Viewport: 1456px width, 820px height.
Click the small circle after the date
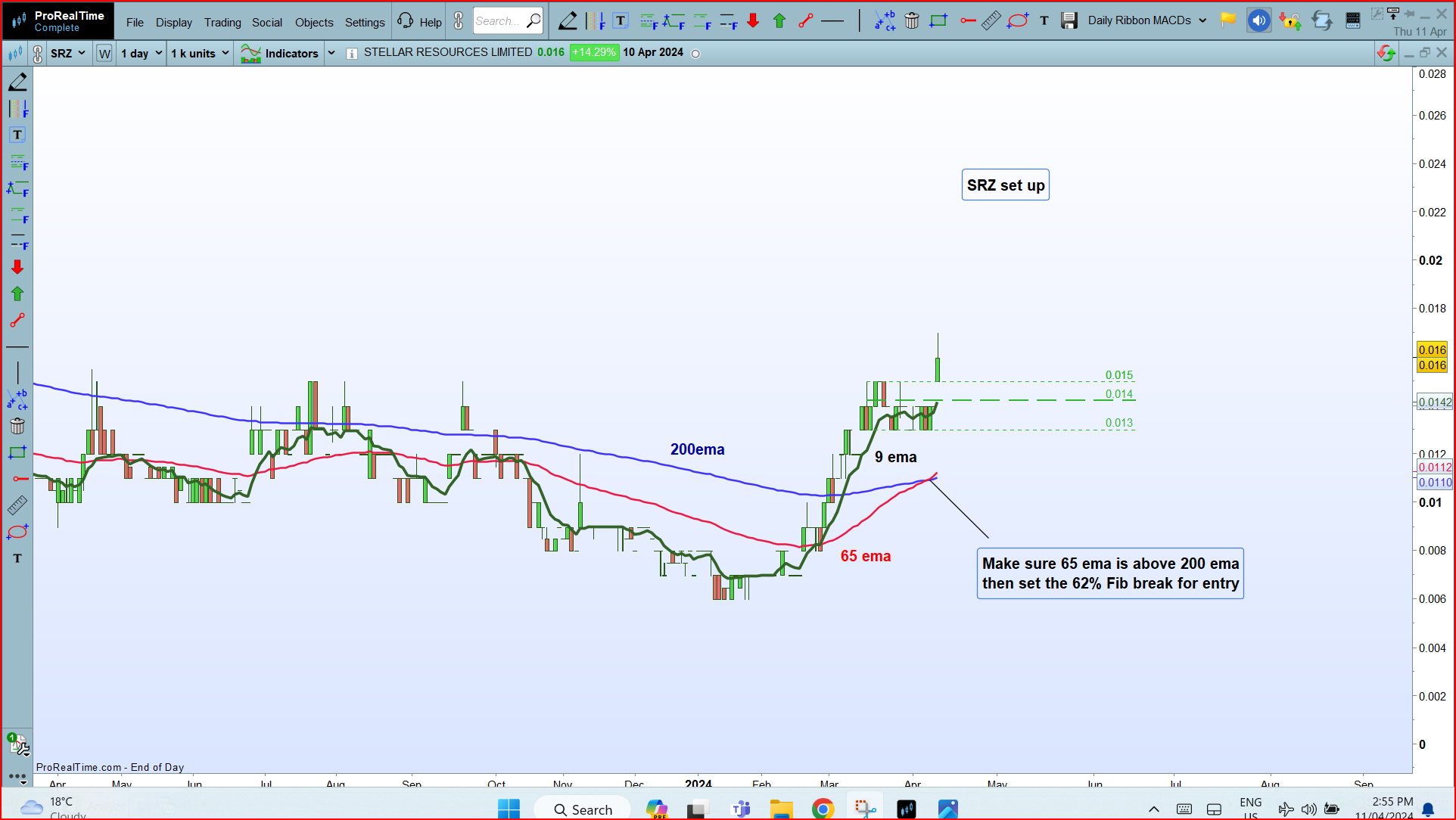[x=695, y=54]
